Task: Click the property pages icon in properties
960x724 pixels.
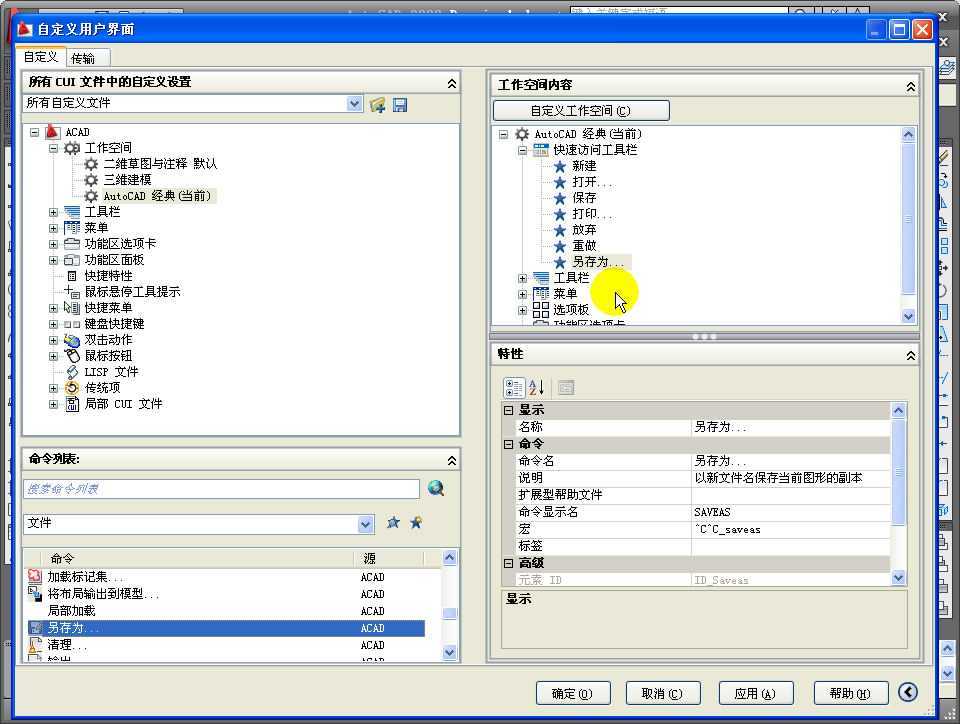Action: [566, 387]
